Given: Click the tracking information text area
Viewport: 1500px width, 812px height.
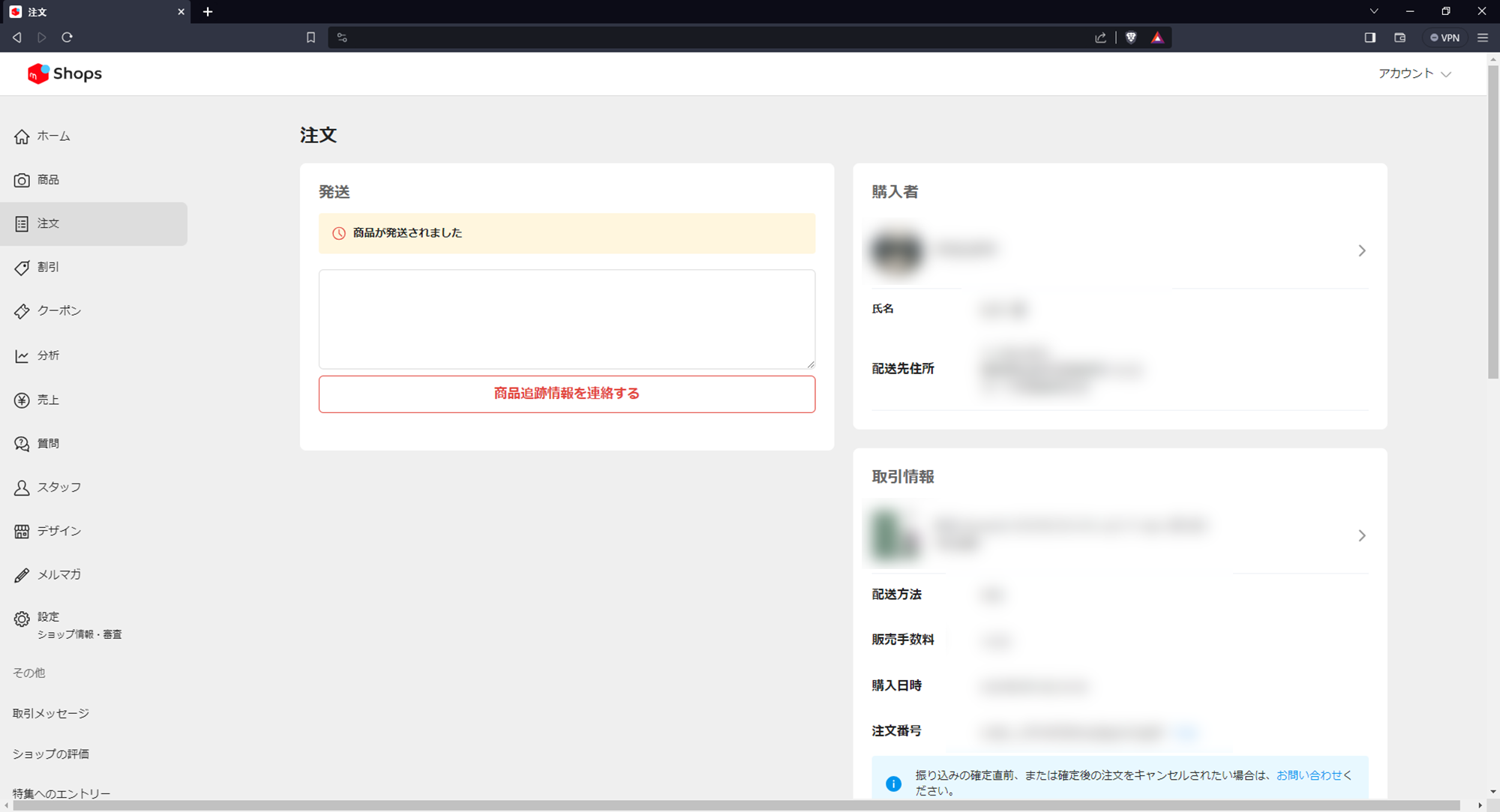Looking at the screenshot, I should [566, 319].
